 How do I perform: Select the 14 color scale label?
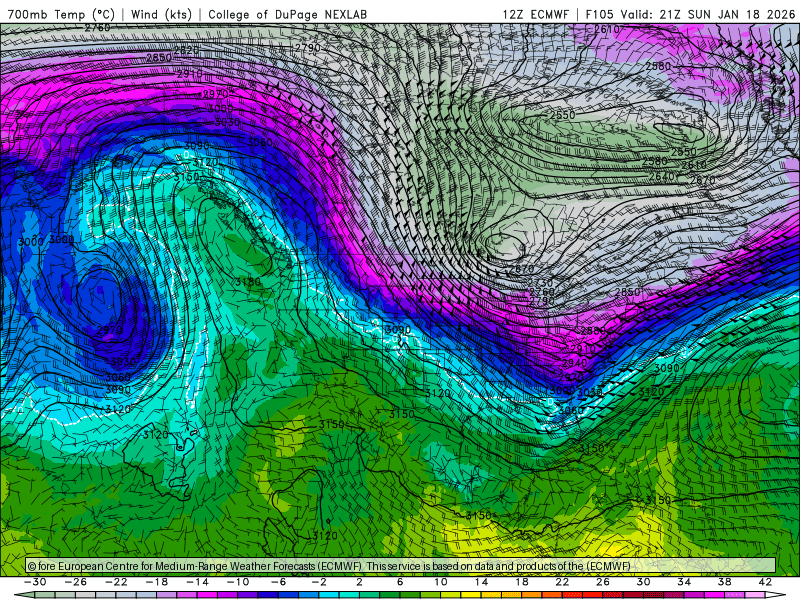click(x=481, y=582)
